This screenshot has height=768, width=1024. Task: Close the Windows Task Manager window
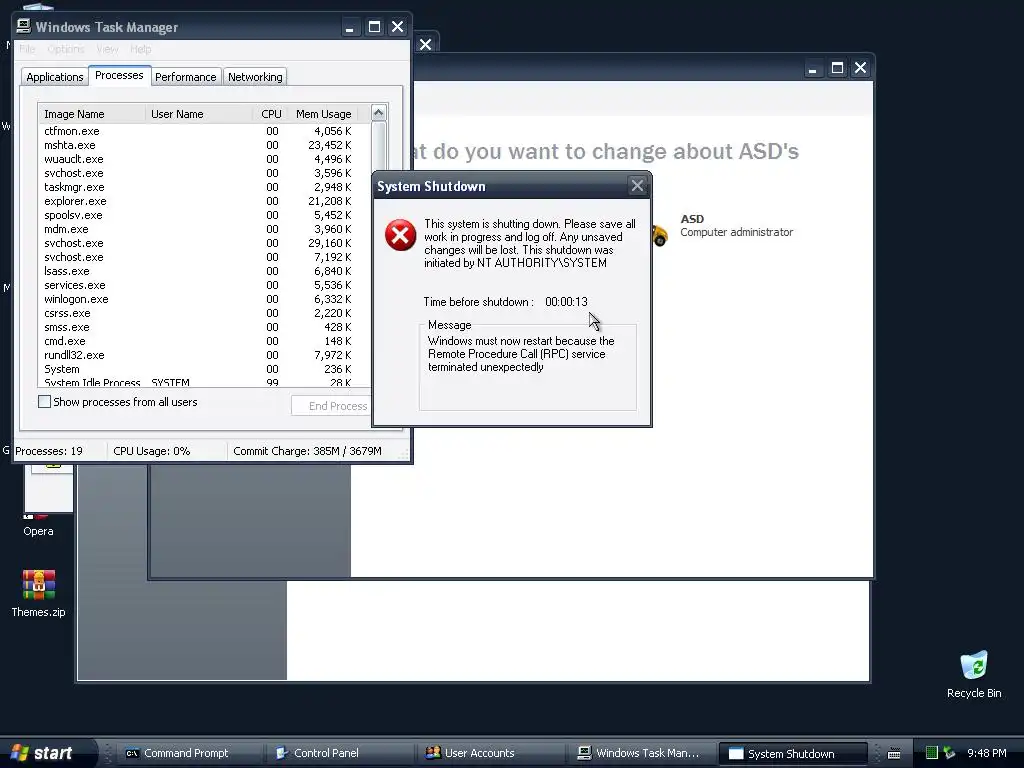tap(397, 27)
